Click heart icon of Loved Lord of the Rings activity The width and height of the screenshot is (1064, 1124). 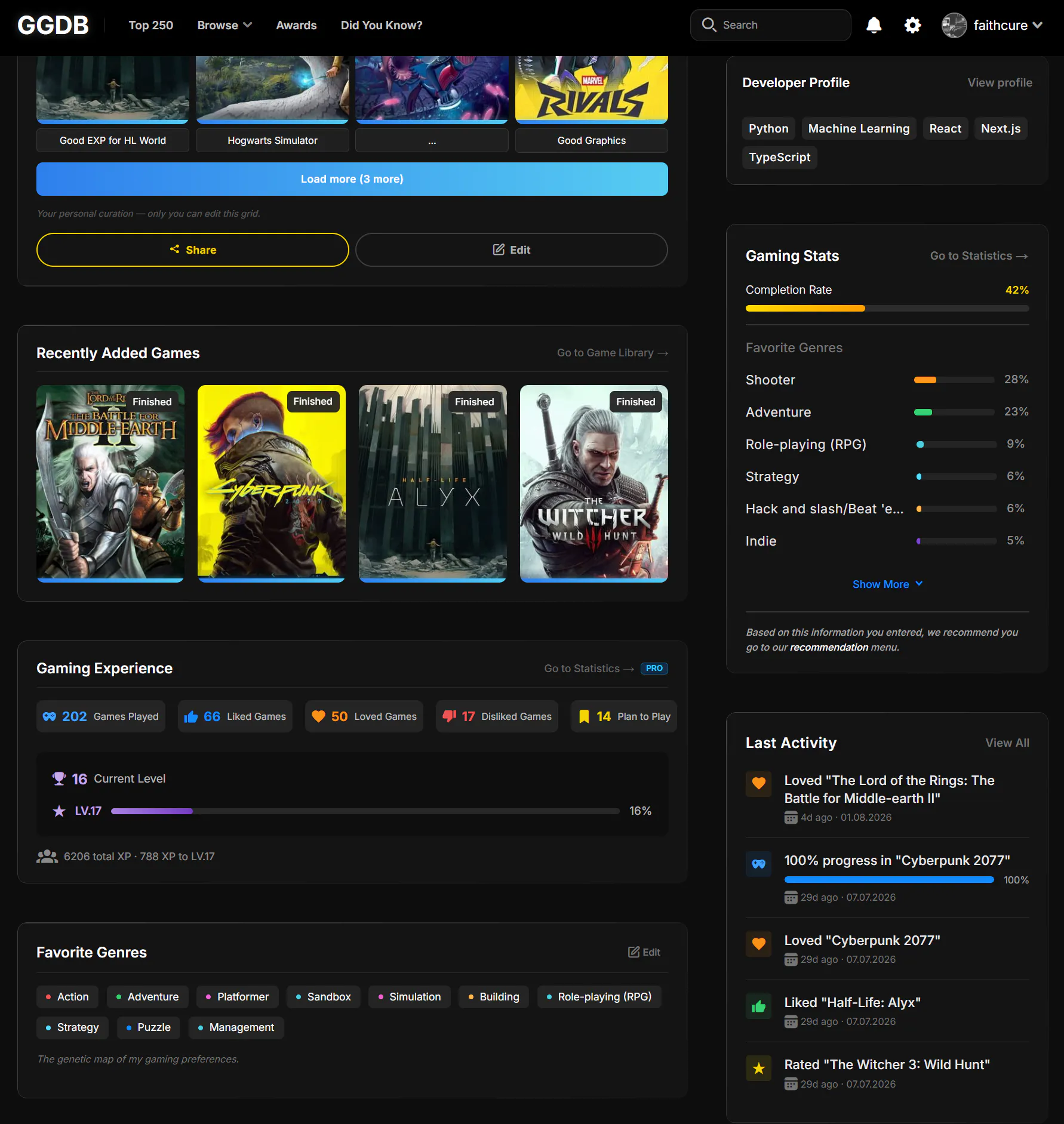758,783
